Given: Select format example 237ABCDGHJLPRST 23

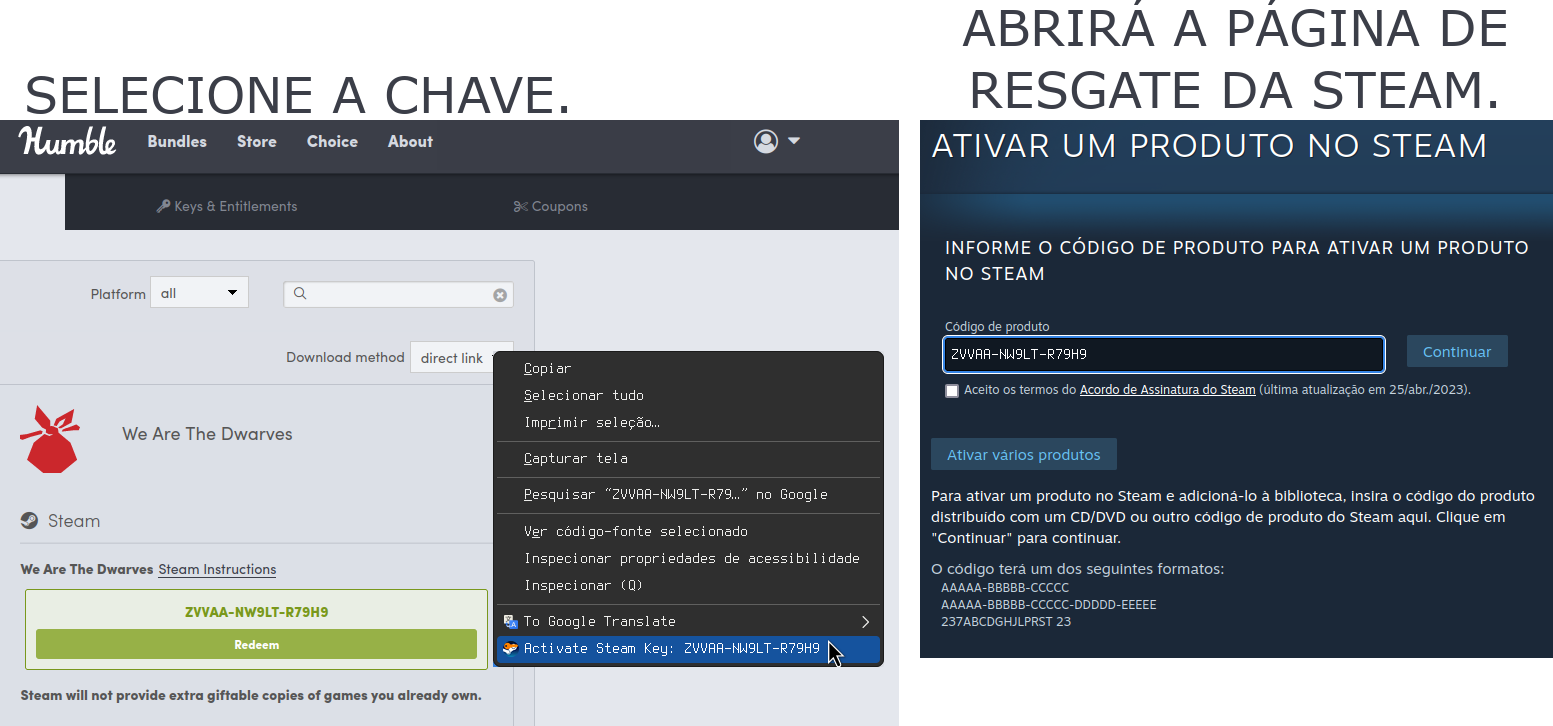Looking at the screenshot, I should [x=1006, y=621].
